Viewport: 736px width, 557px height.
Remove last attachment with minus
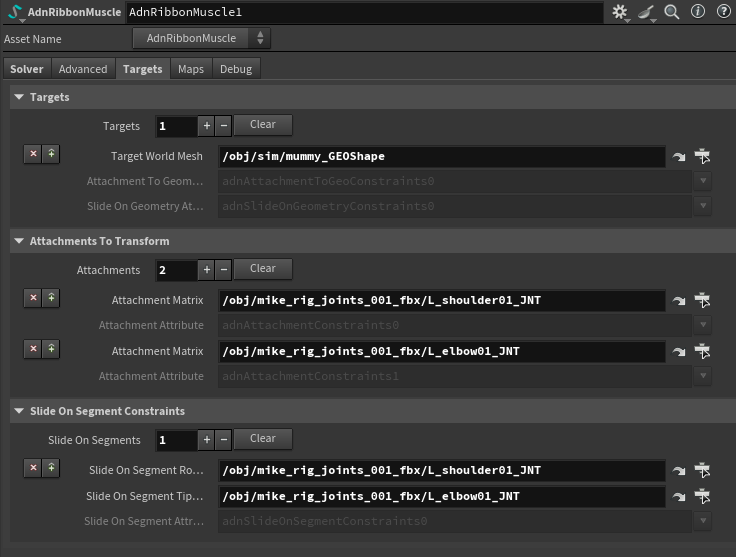[x=224, y=270]
